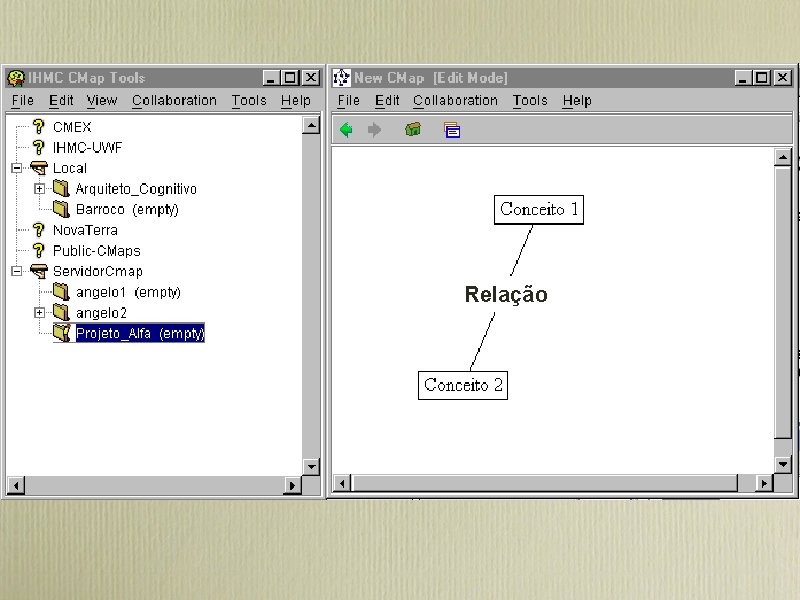Click up arrow of CMap canvas vertical scrollbar
800x600 pixels.
click(783, 157)
